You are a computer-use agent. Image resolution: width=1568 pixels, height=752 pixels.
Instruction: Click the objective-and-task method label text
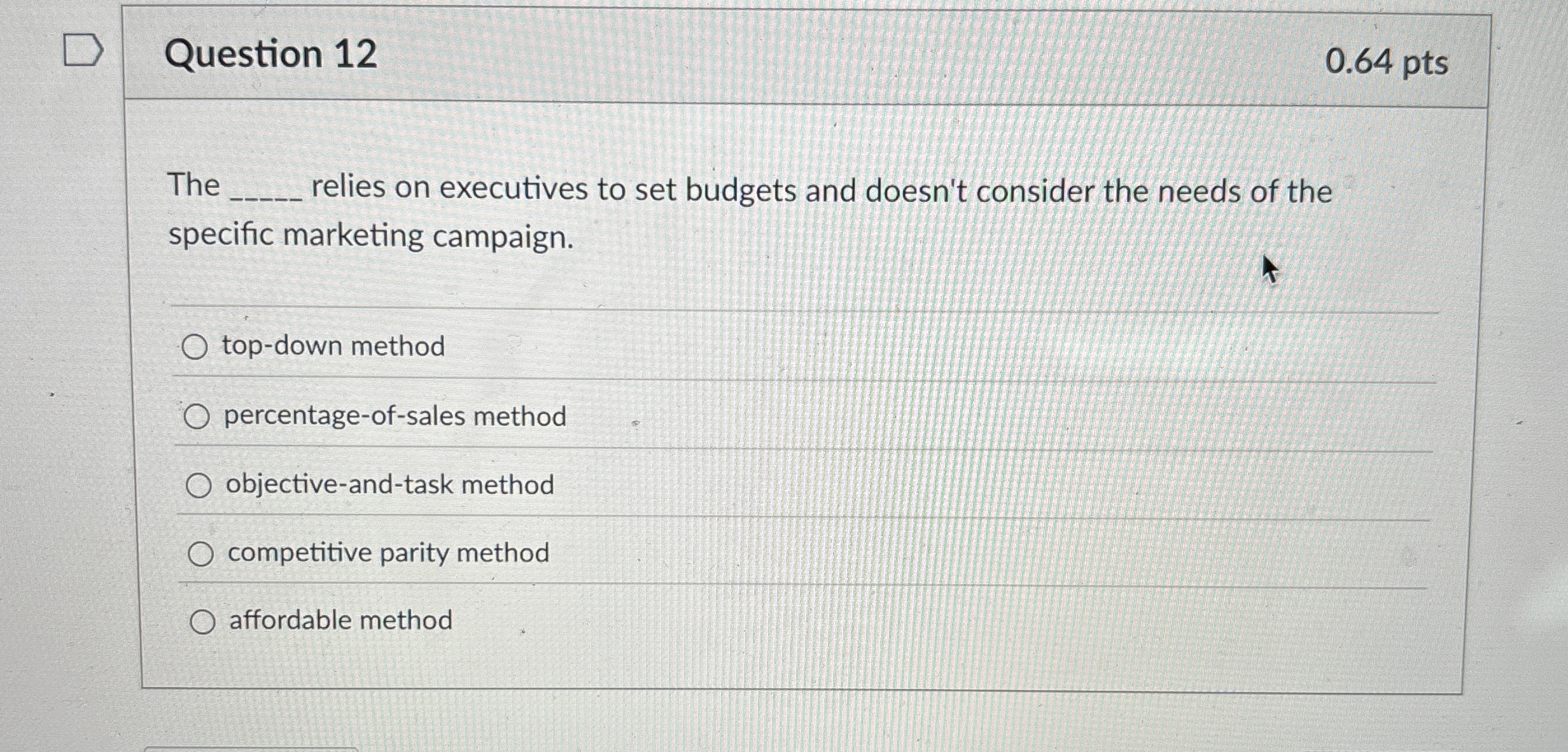click(x=388, y=485)
